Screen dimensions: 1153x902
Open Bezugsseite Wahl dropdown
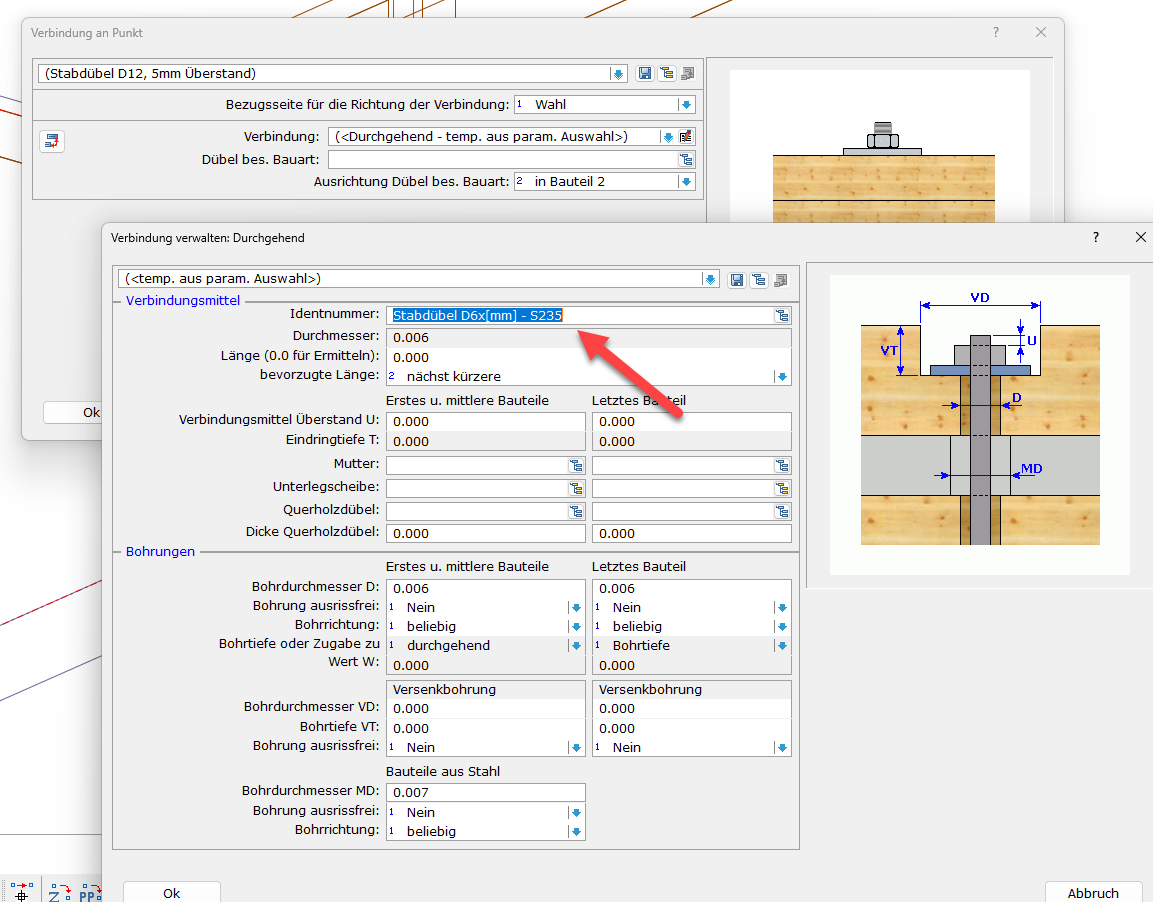pyautogui.click(x=686, y=105)
